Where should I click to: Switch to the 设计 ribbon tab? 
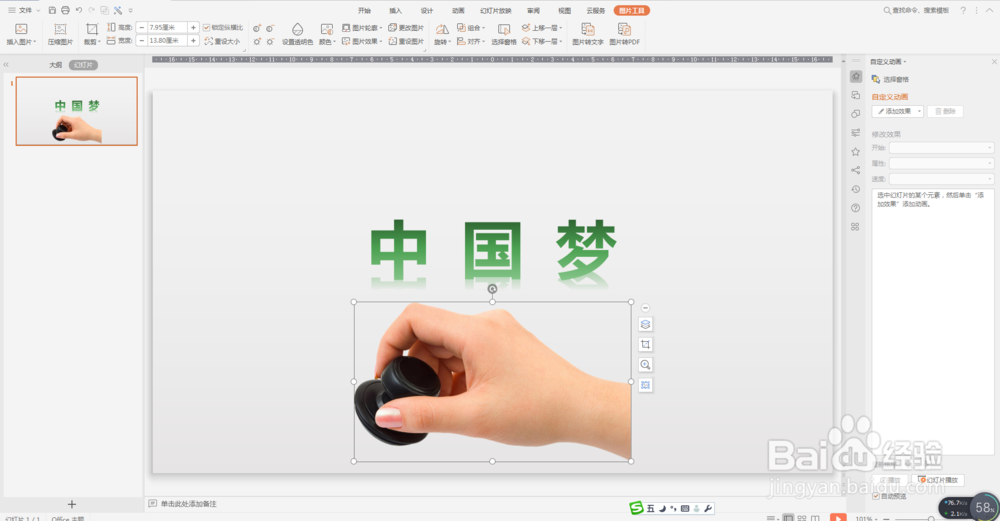427,10
